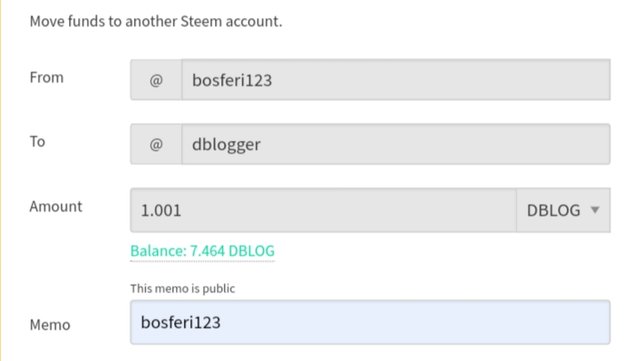Click the 7.464 figure in the balance link

(207, 251)
